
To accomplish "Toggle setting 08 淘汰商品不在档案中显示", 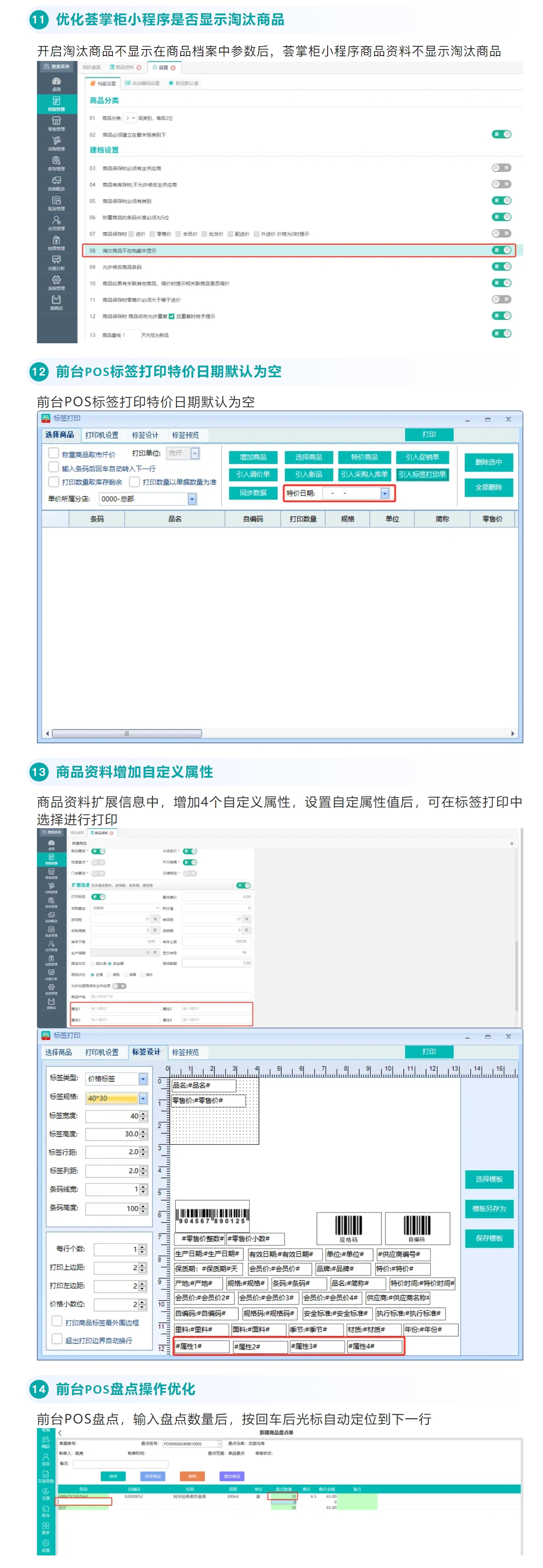I will (x=501, y=250).
